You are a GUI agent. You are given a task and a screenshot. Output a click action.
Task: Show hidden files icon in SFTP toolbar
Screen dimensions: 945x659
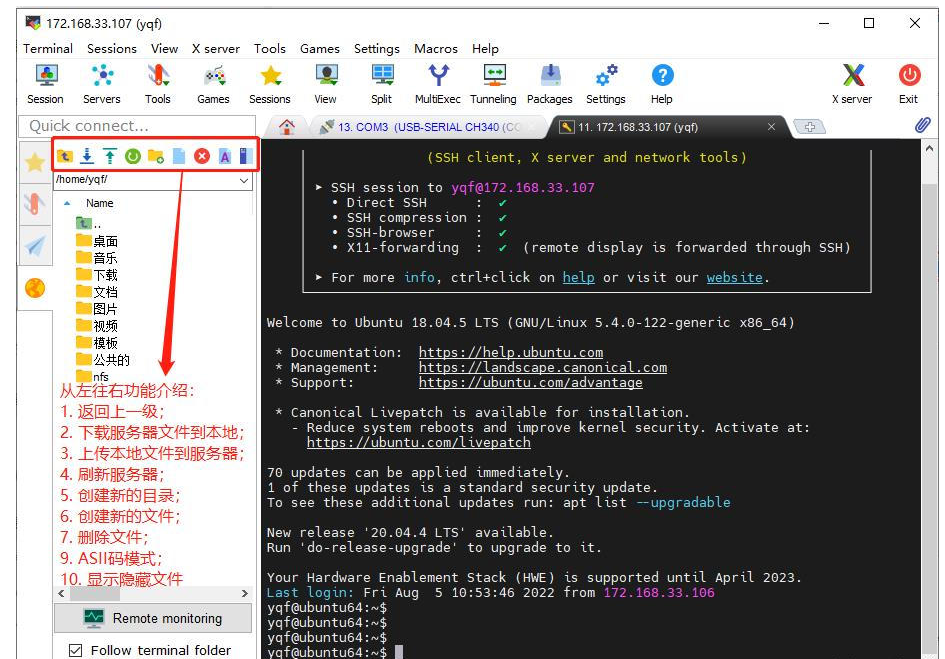[x=245, y=156]
